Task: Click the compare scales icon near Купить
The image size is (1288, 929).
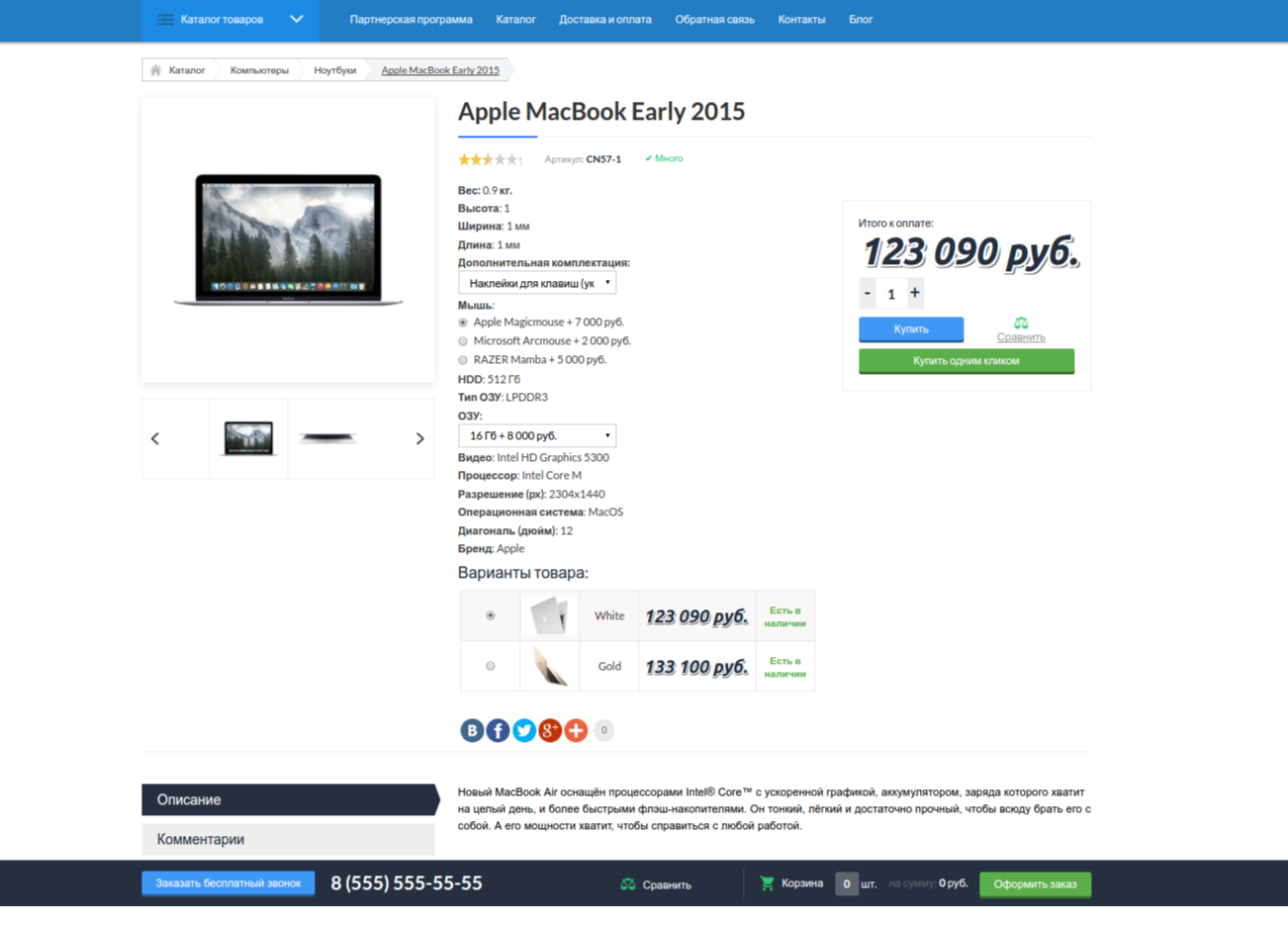Action: [1021, 323]
